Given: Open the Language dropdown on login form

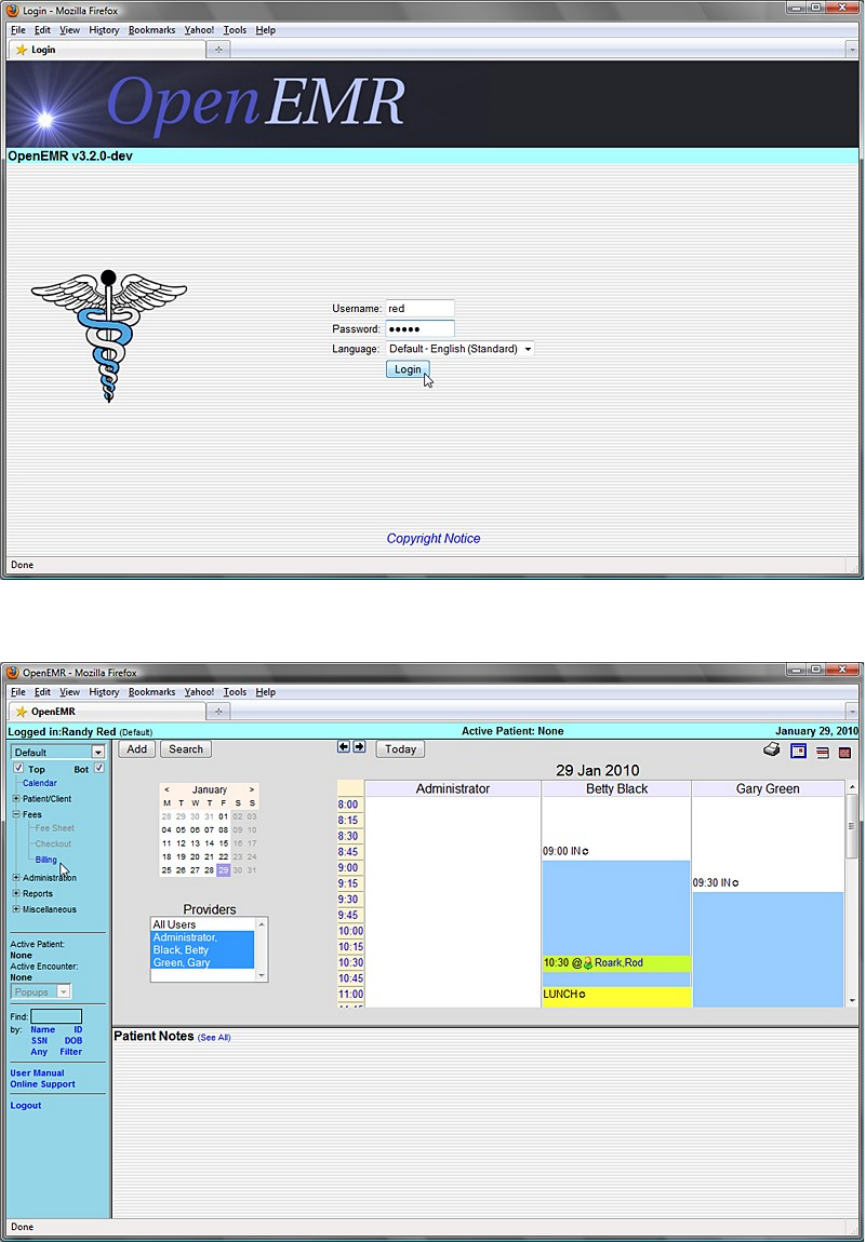Looking at the screenshot, I should pyautogui.click(x=460, y=349).
